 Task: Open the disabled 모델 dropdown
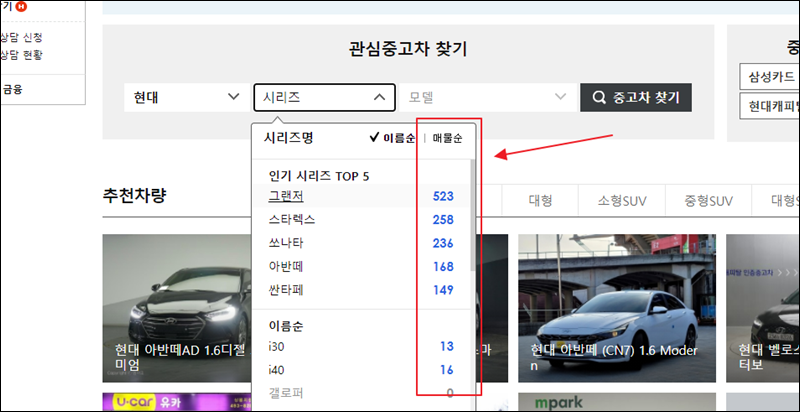tap(487, 97)
